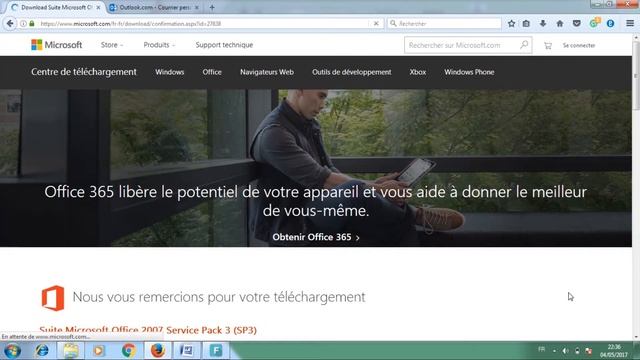Open the Office menu in download center
Viewport: 640px width, 360px height.
click(x=212, y=72)
